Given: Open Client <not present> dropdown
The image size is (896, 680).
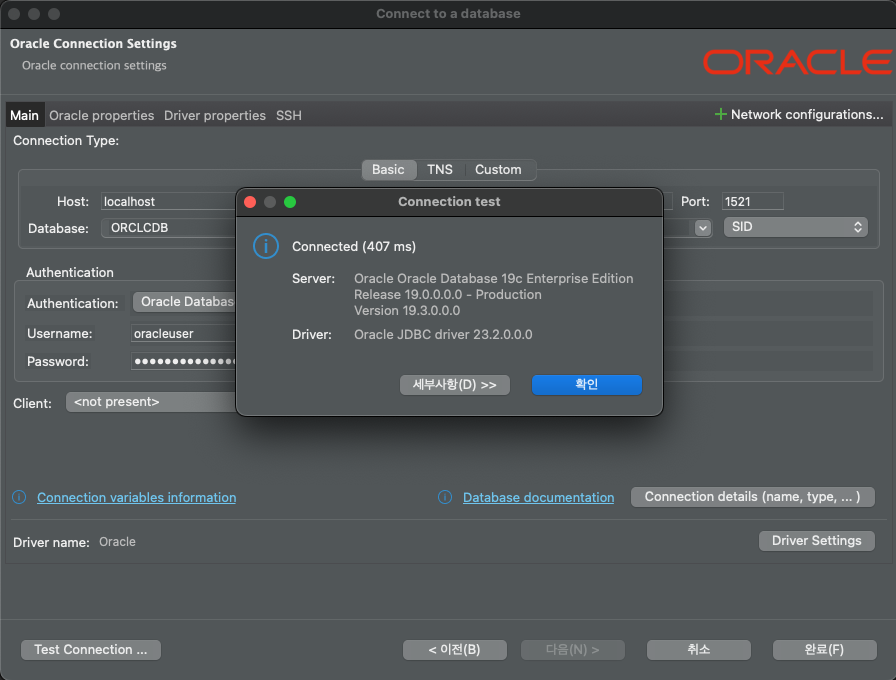Looking at the screenshot, I should (x=151, y=402).
